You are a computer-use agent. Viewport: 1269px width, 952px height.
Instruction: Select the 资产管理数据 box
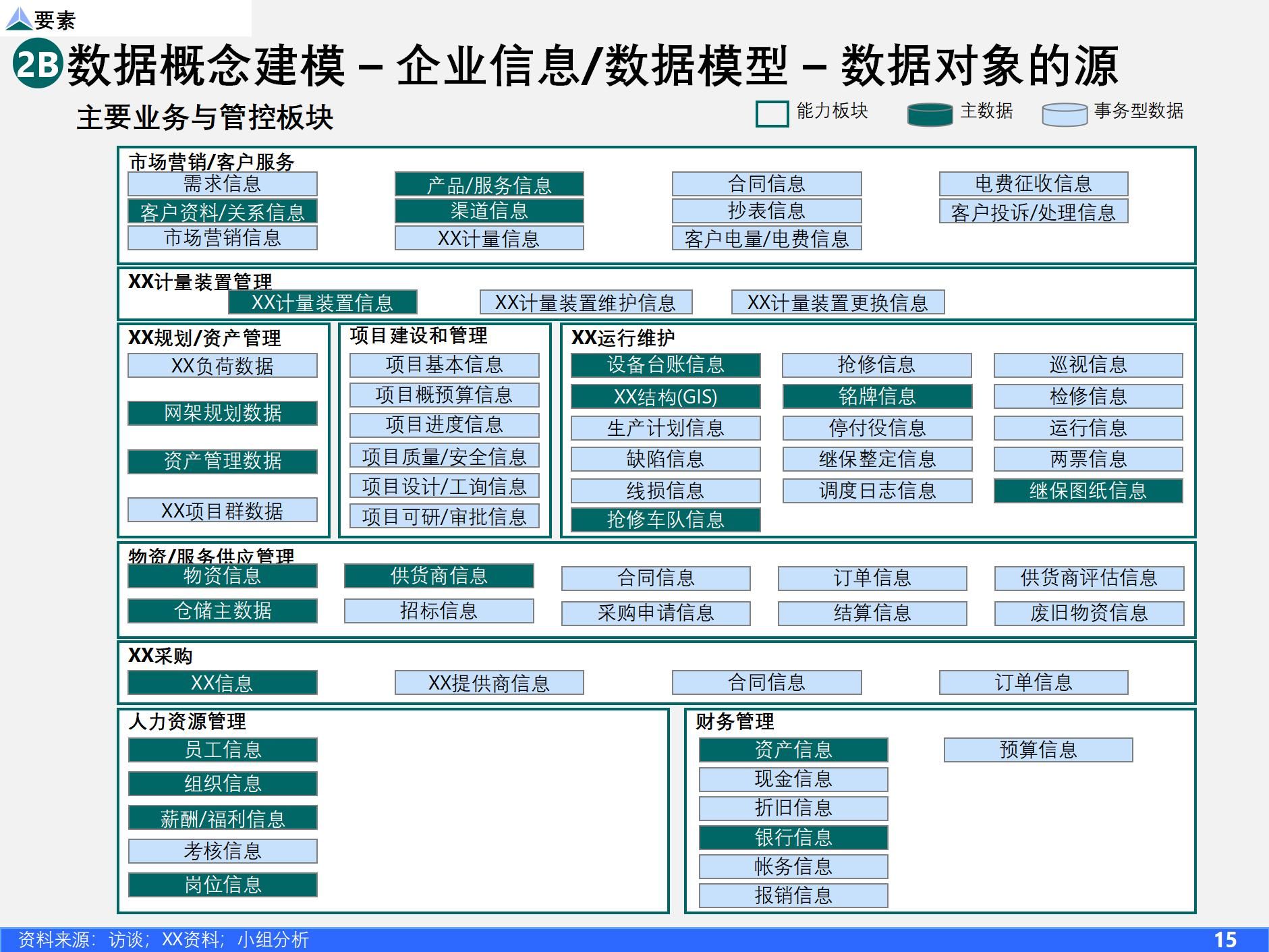click(x=223, y=461)
